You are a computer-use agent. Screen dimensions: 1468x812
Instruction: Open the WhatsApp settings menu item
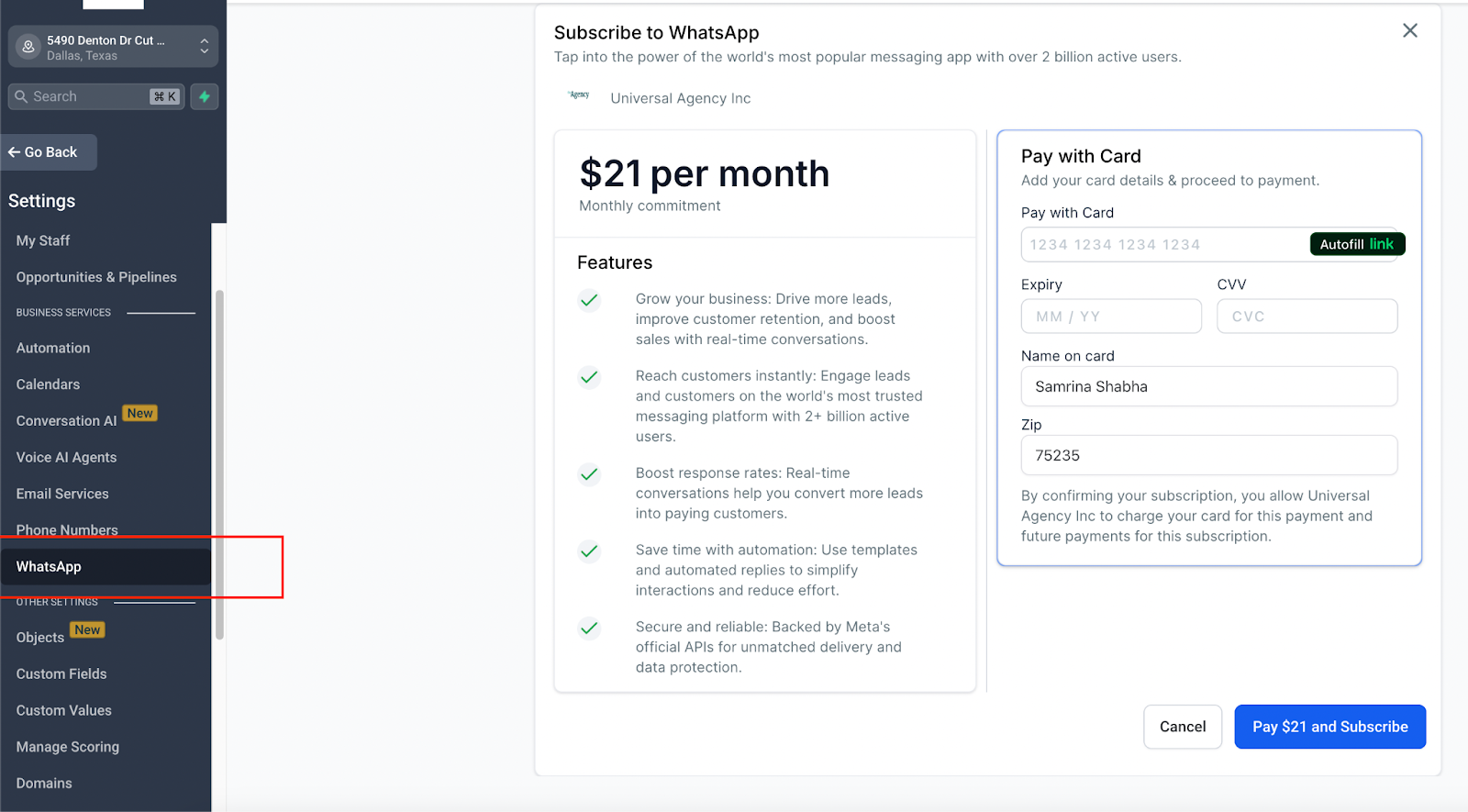point(49,567)
